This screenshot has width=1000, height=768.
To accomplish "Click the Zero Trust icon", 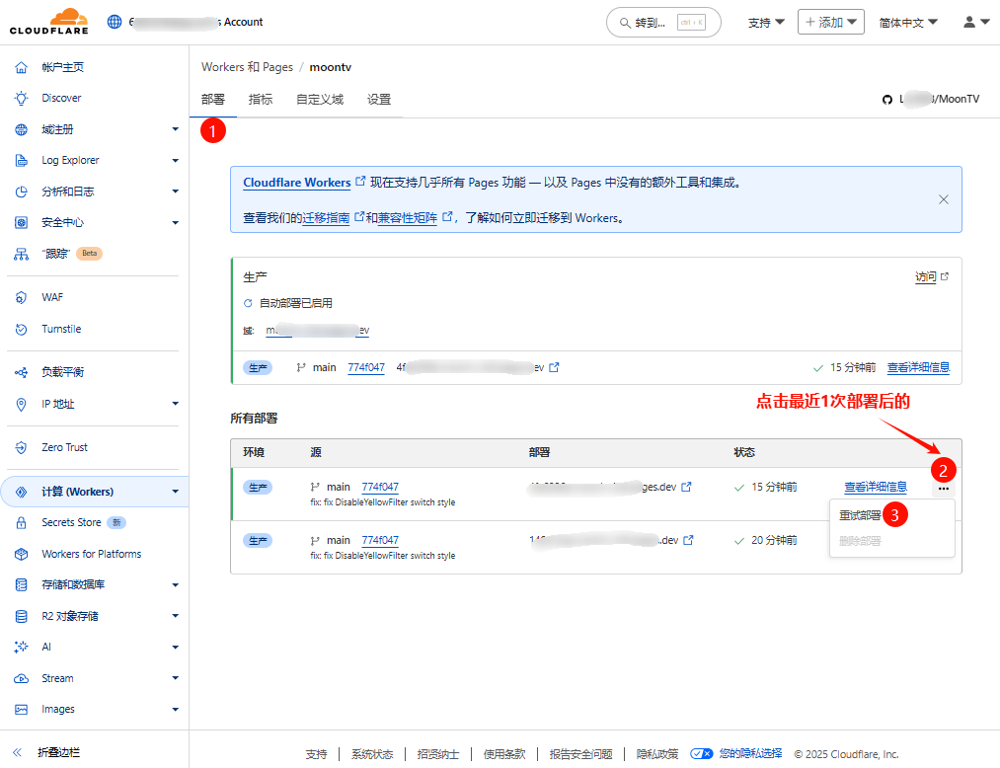I will tap(21, 447).
